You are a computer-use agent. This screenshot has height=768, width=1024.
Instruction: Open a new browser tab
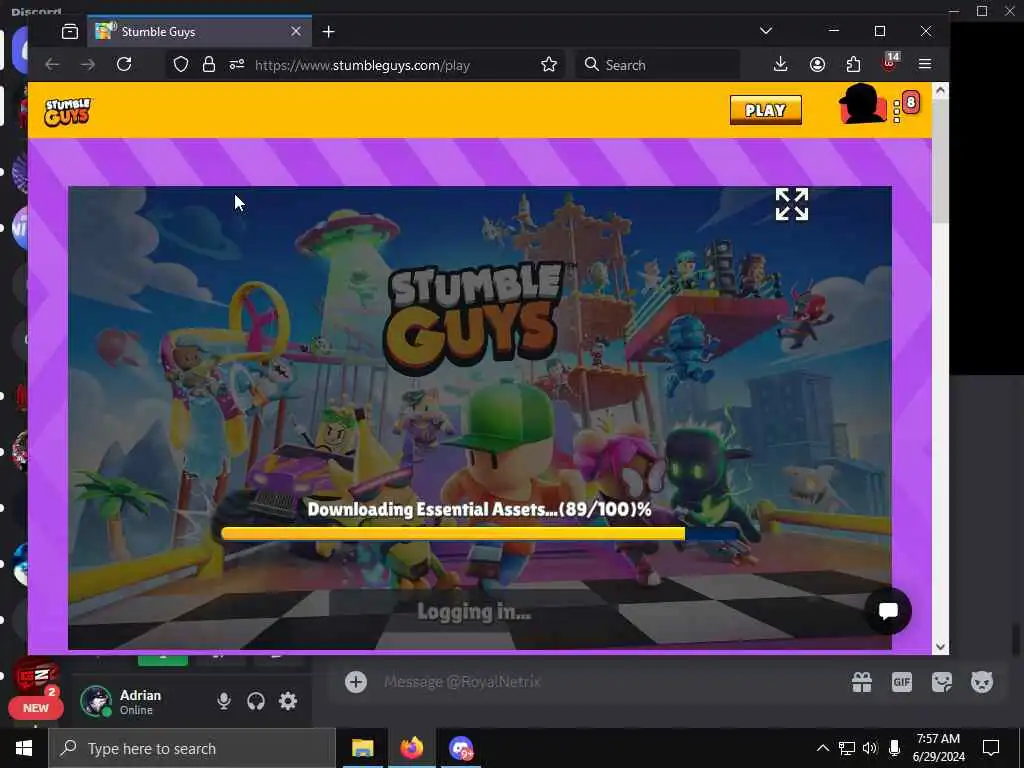tap(328, 31)
